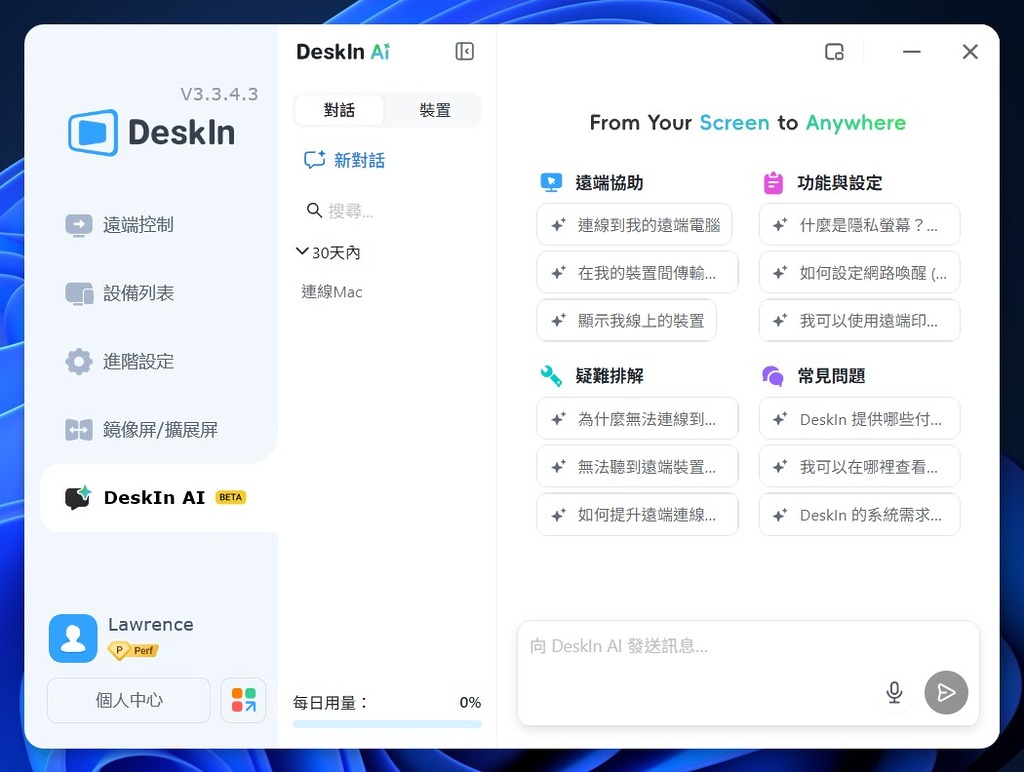The height and width of the screenshot is (772, 1024).
Task: Open the 連線Mac conversation
Action: pyautogui.click(x=331, y=292)
